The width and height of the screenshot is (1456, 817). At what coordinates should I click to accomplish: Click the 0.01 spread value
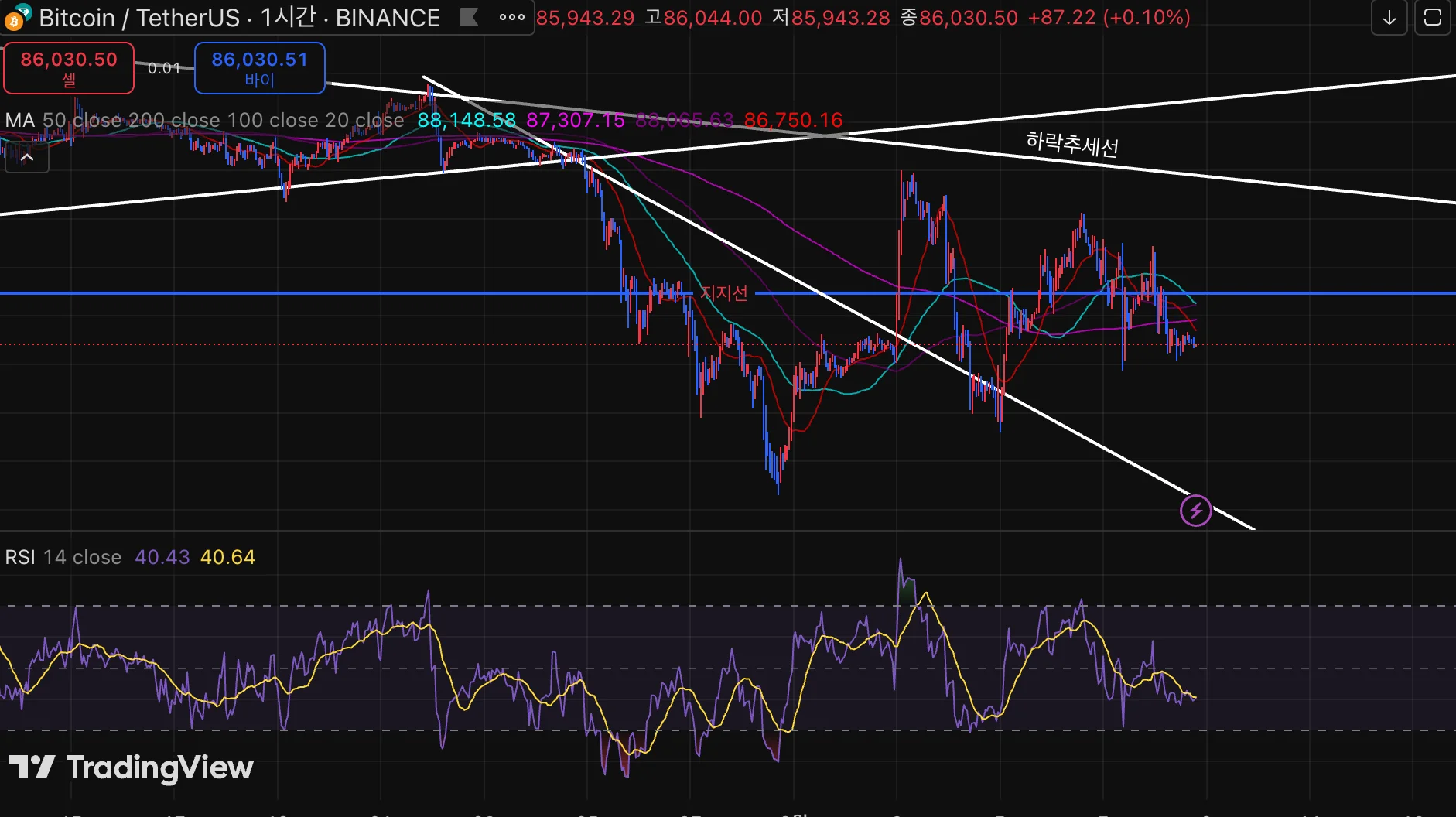(164, 68)
